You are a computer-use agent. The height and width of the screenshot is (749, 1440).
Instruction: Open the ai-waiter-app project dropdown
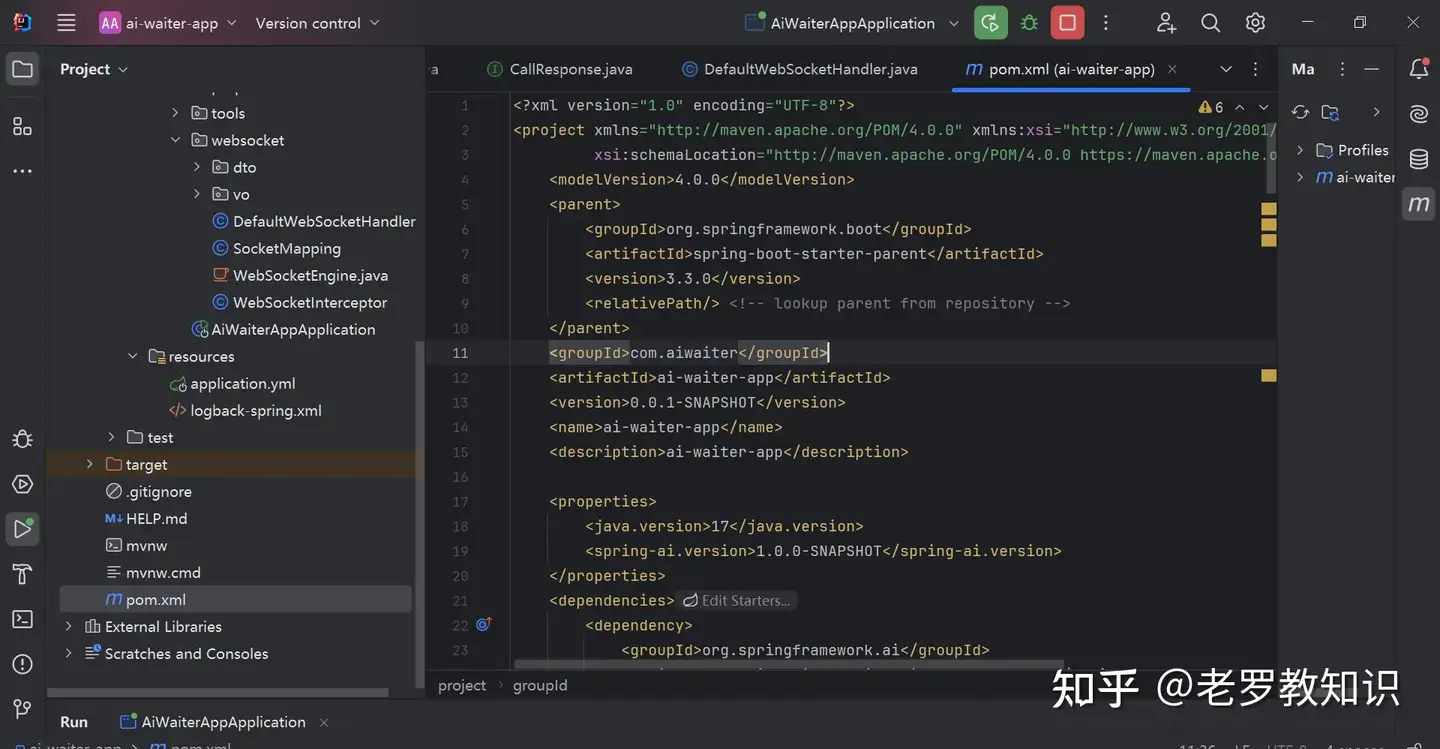click(168, 23)
